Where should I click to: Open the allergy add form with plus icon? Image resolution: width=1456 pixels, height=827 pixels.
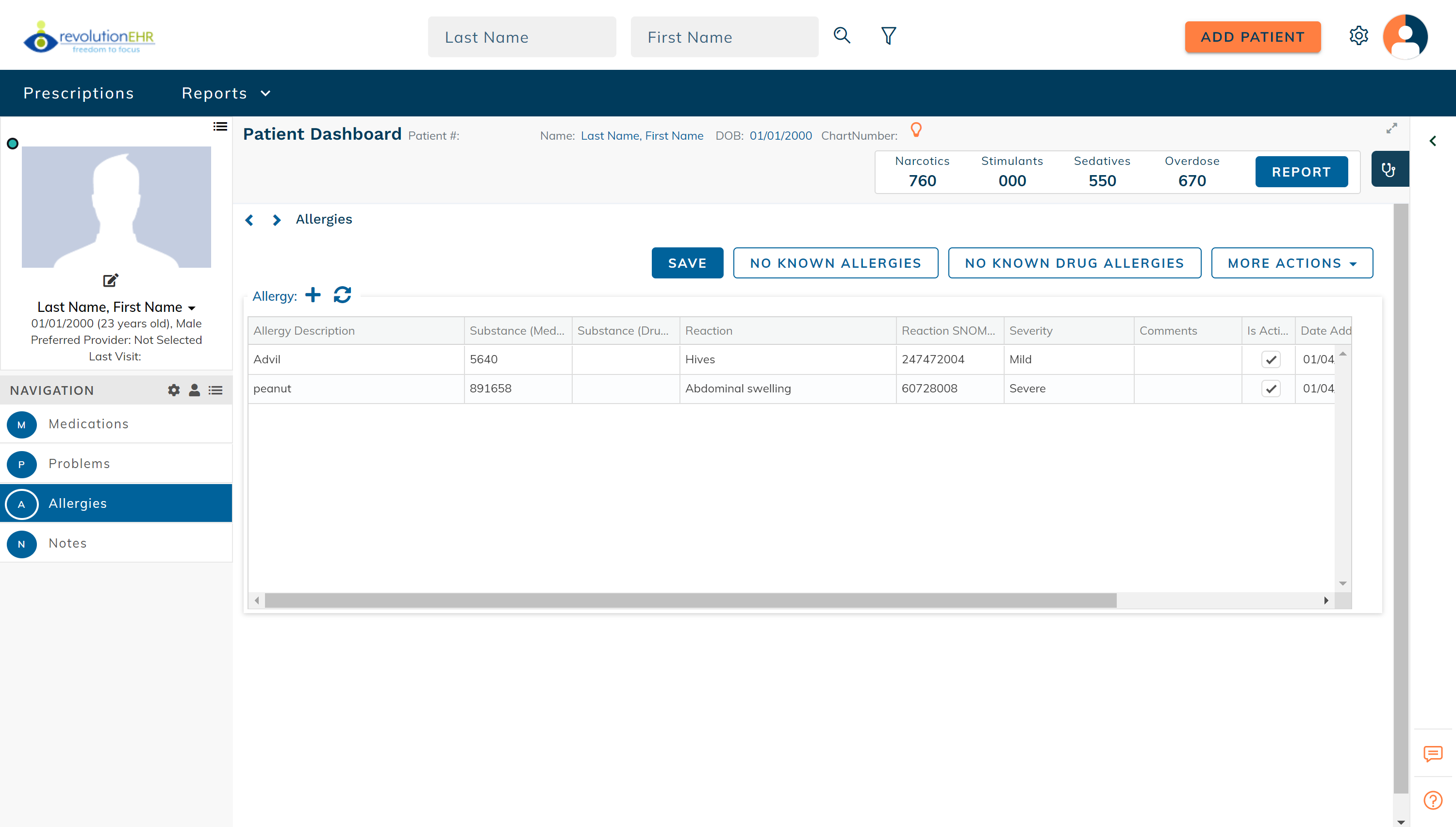(313, 295)
